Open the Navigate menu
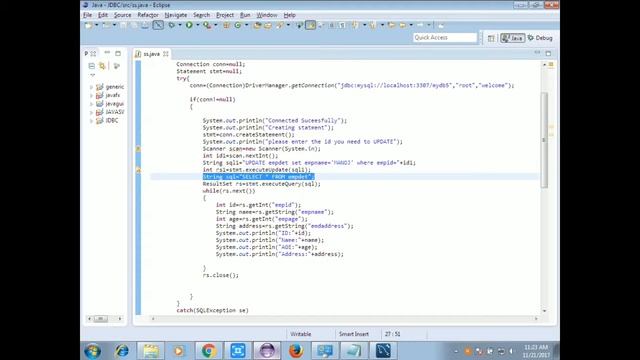 pyautogui.click(x=176, y=15)
